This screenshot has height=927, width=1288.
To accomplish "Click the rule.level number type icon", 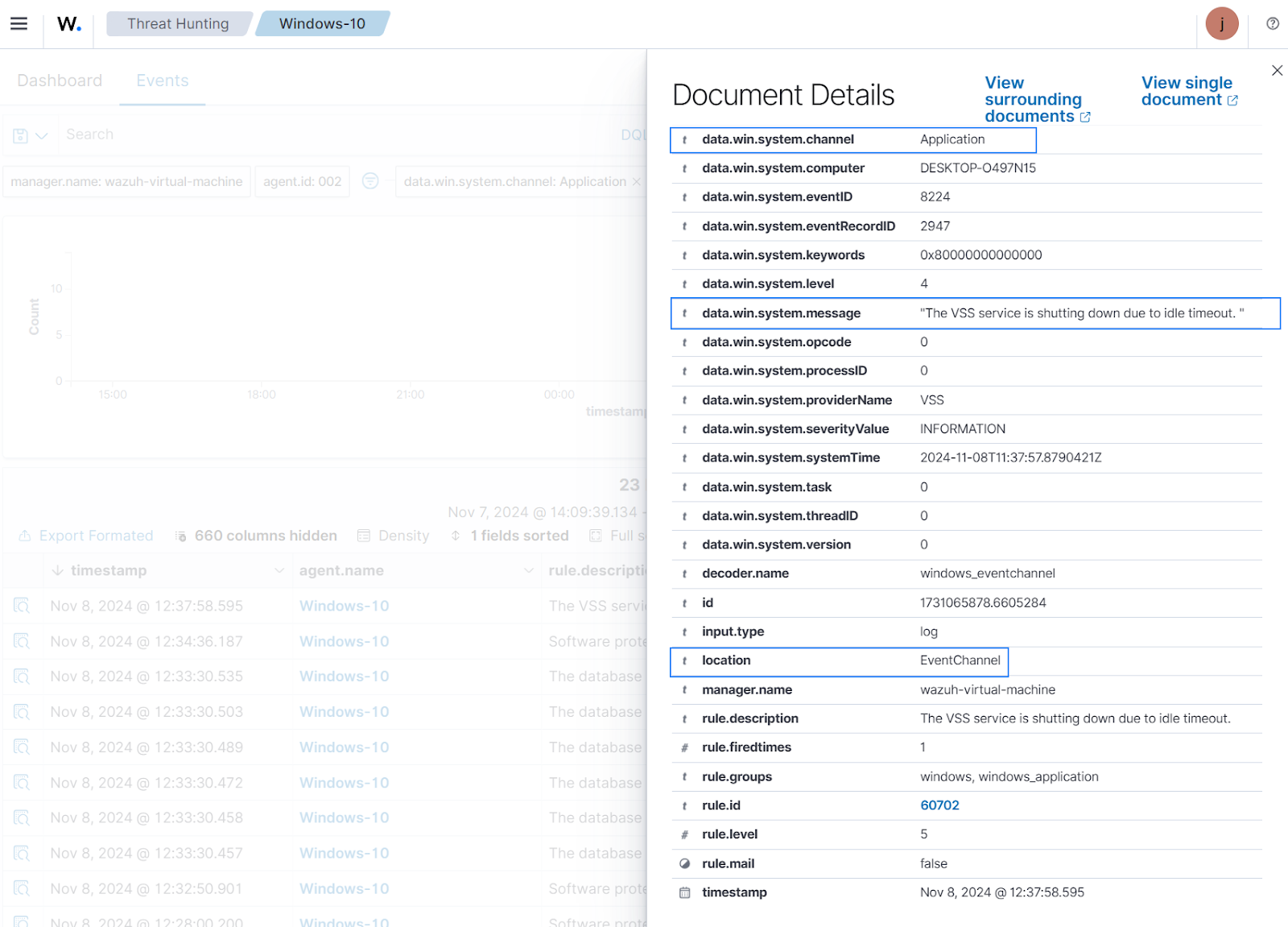I will pyautogui.click(x=684, y=834).
